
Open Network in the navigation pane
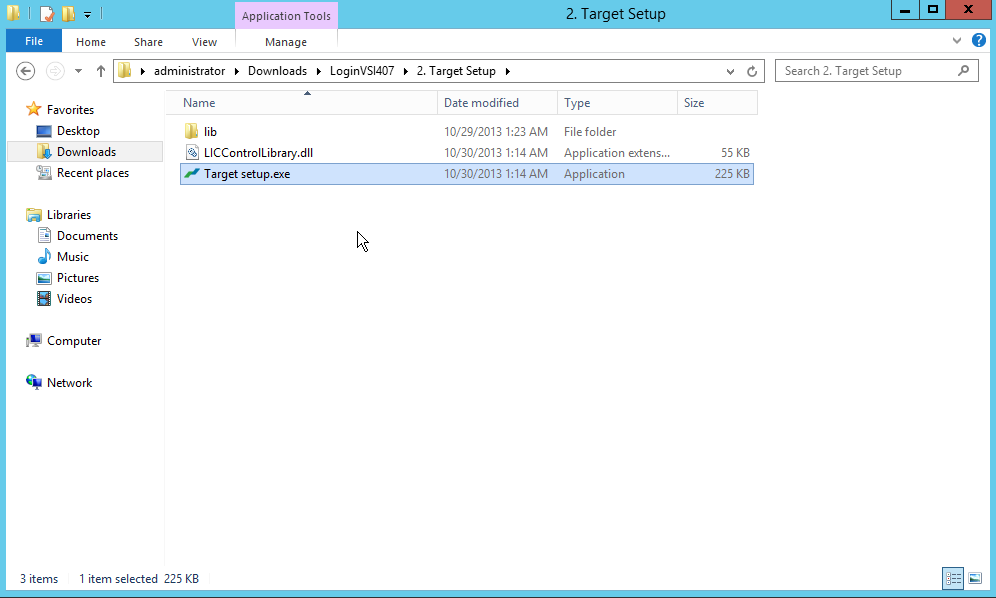pyautogui.click(x=69, y=383)
